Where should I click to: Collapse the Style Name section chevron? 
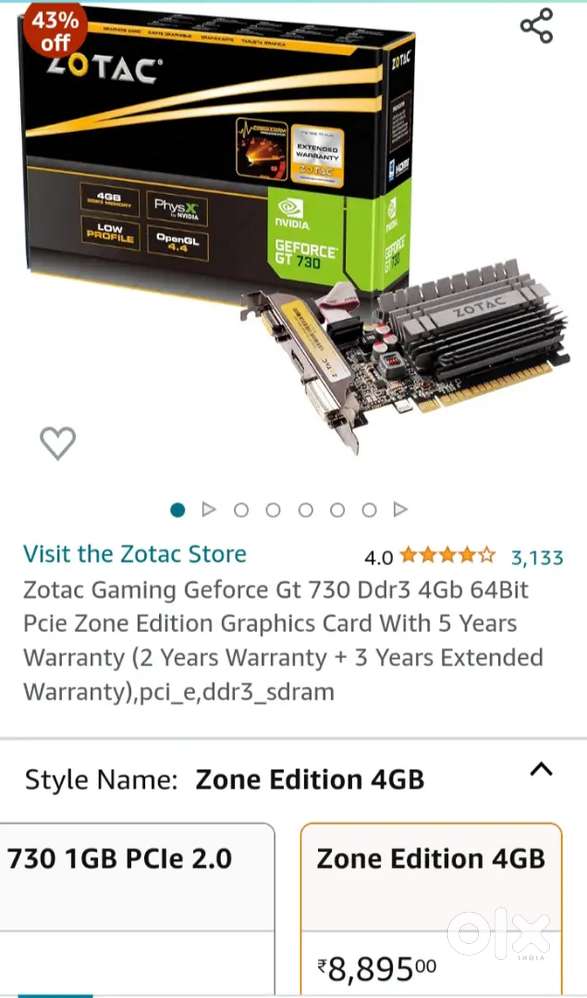click(541, 770)
